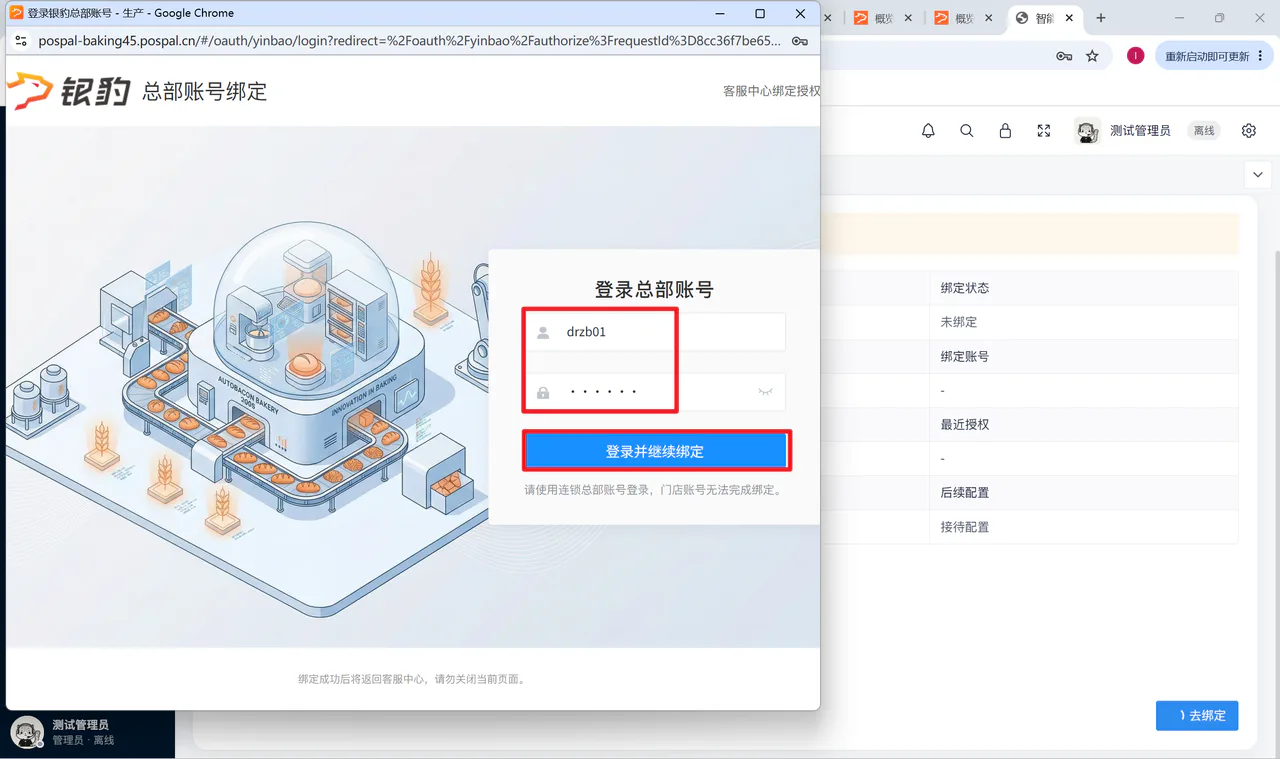This screenshot has width=1280, height=759.
Task: Click the 离线 status badge
Action: pyautogui.click(x=1204, y=131)
